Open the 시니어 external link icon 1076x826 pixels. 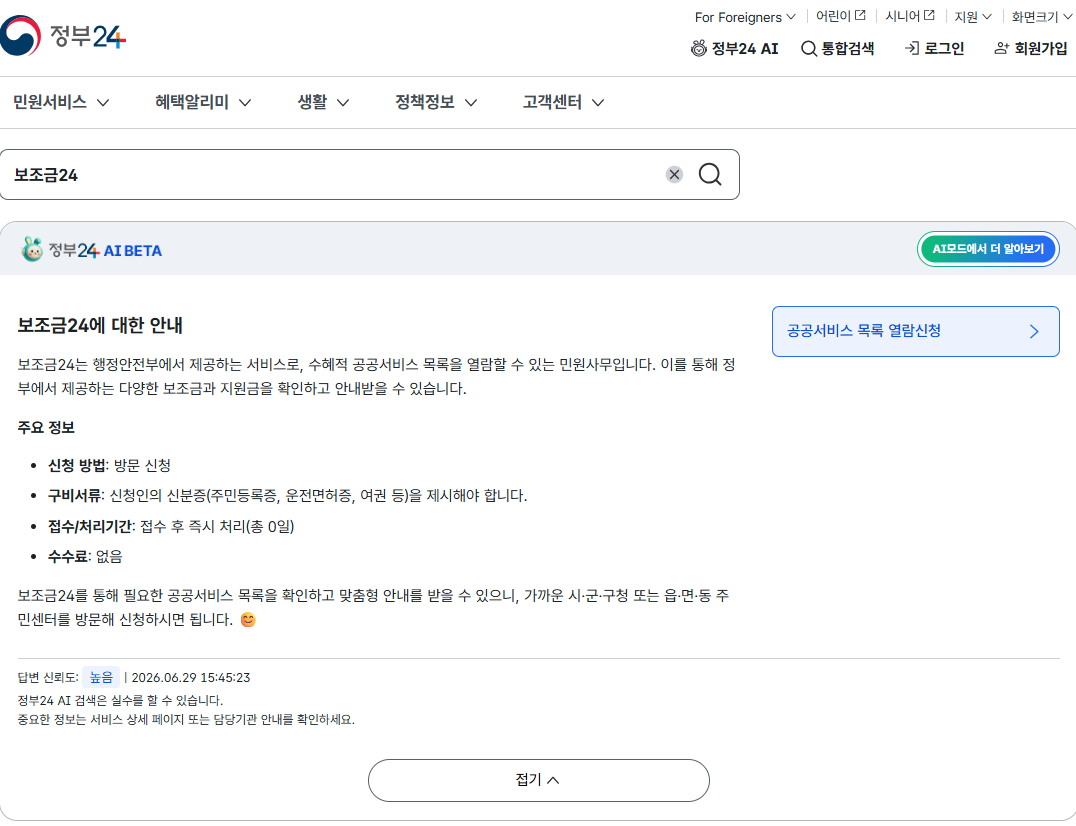[x=929, y=15]
